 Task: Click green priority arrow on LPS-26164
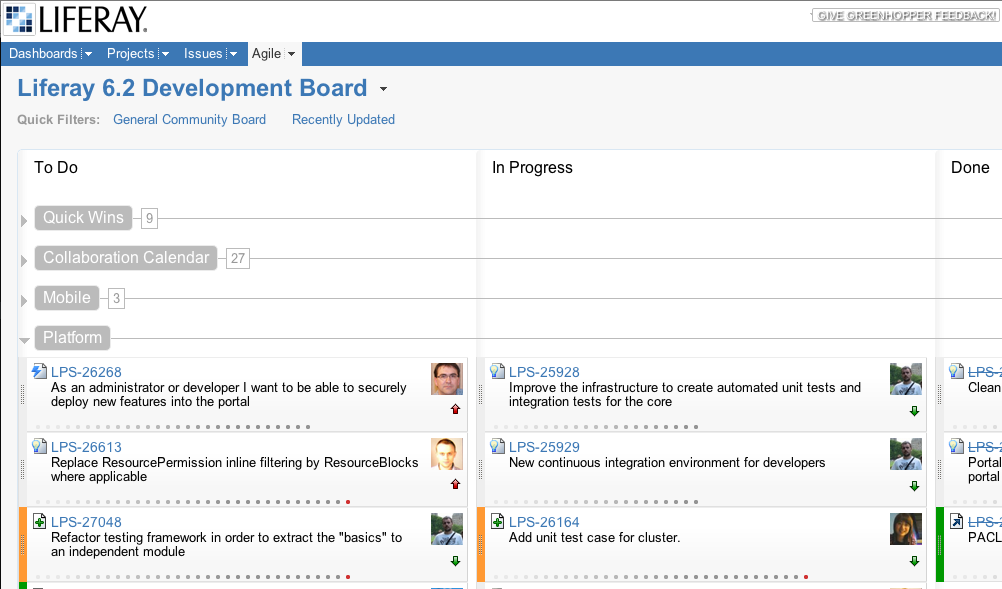pyautogui.click(x=914, y=561)
